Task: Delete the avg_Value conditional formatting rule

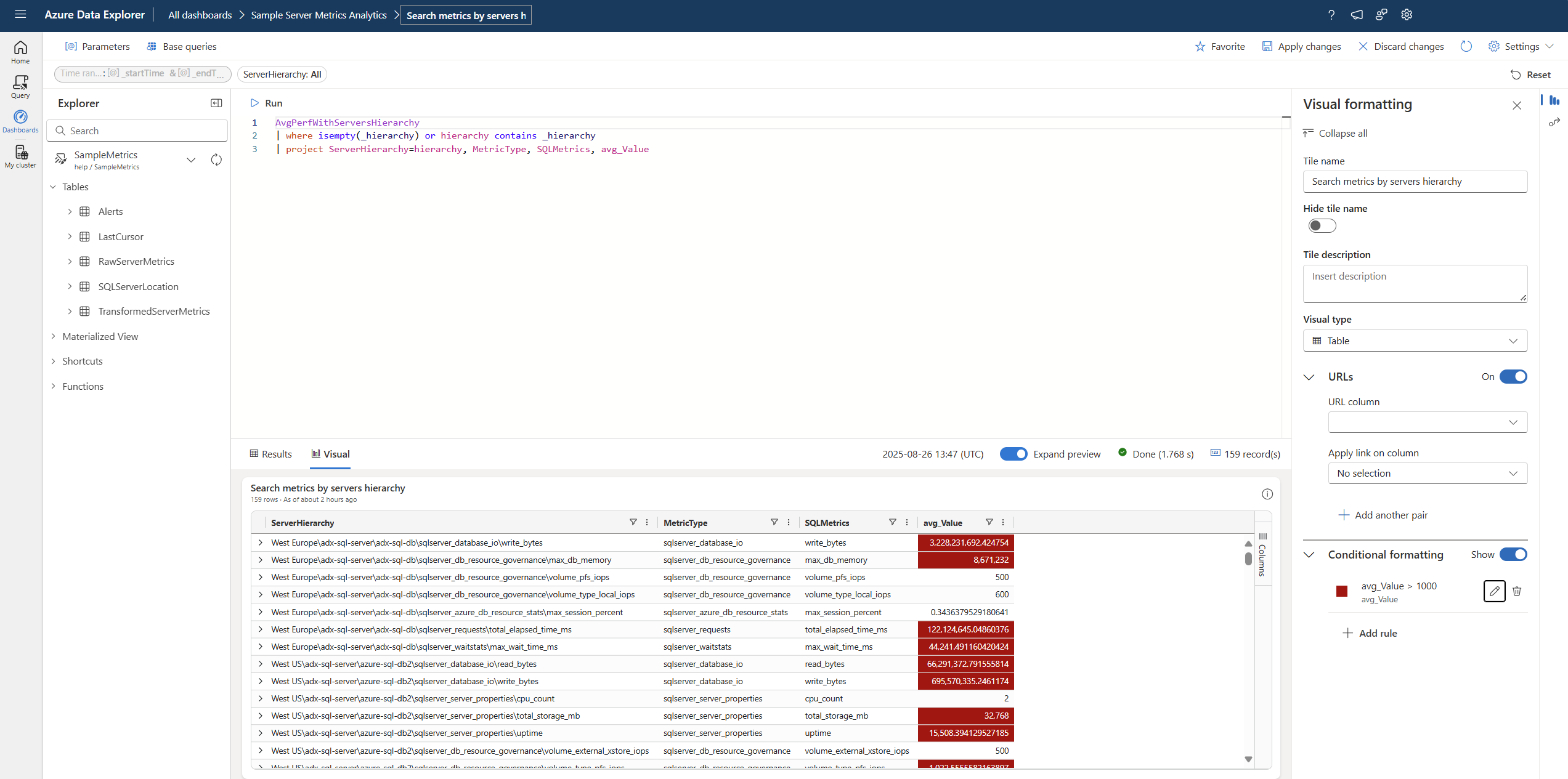Action: click(x=1517, y=591)
